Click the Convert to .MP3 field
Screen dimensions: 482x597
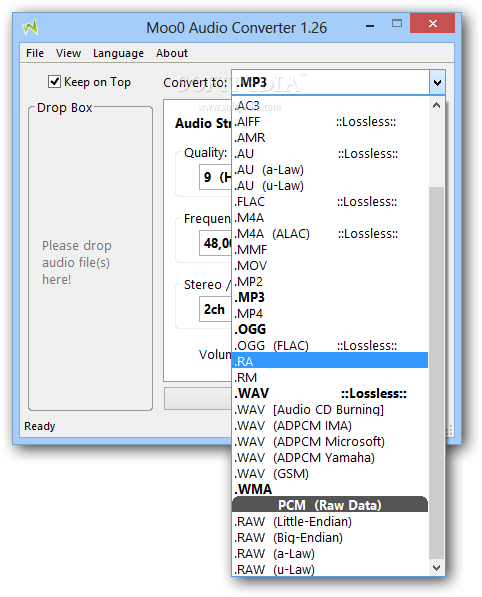tap(330, 82)
